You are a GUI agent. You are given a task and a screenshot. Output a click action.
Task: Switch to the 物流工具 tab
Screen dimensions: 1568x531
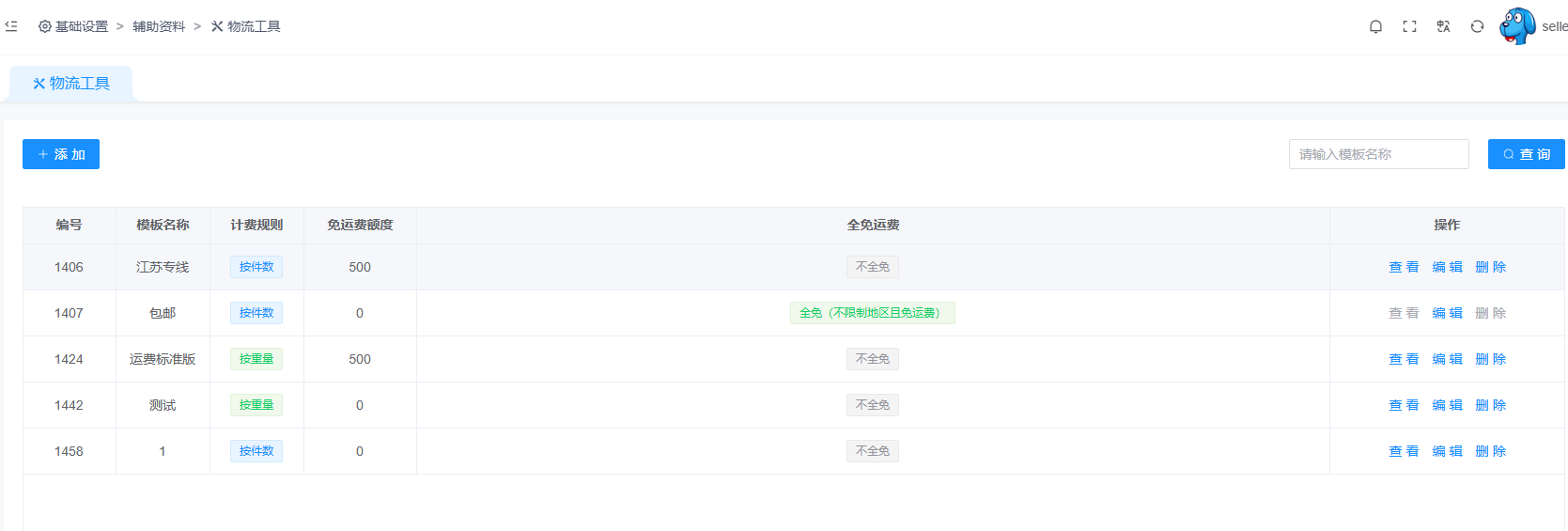tap(71, 84)
